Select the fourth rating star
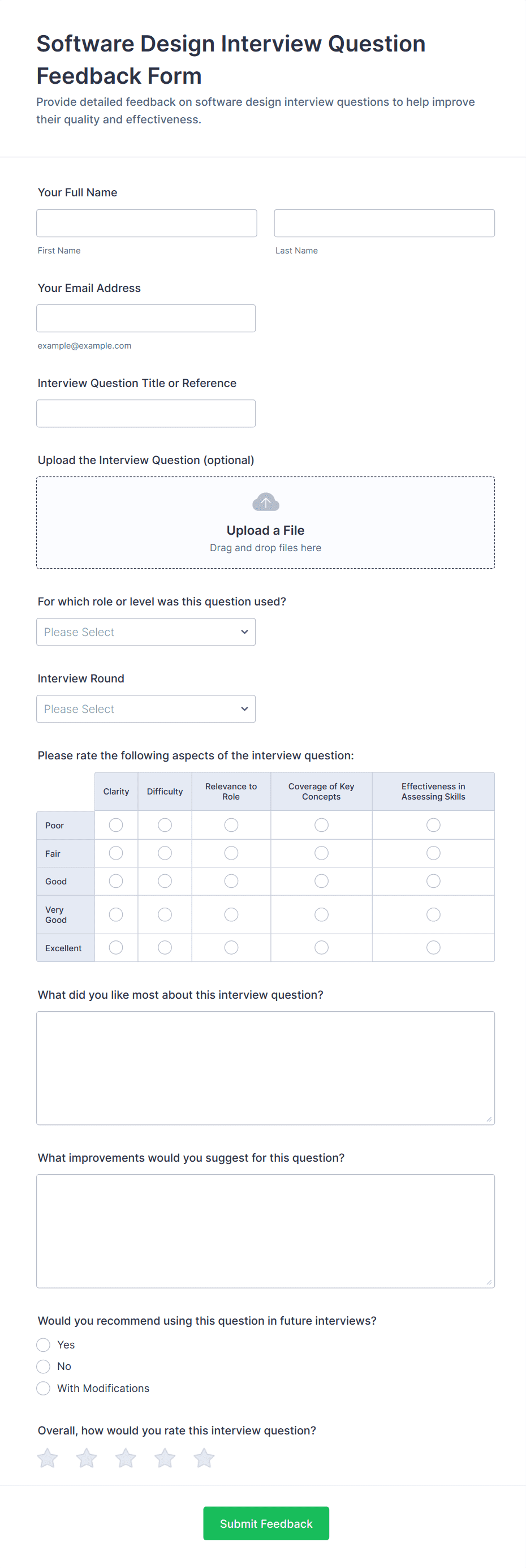Viewport: 526px width, 1568px height. [165, 1458]
